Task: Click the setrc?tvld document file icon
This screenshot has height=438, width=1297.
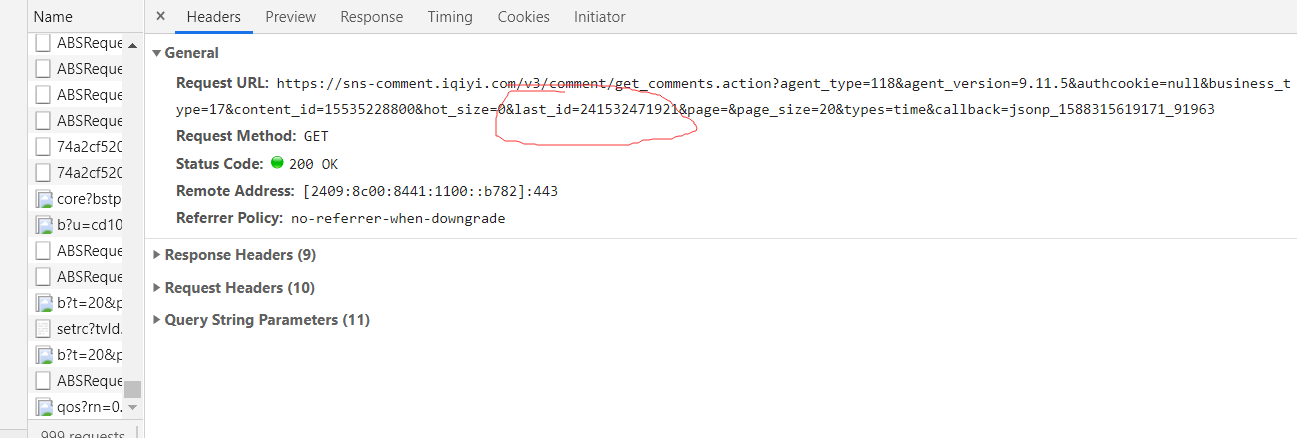Action: pos(43,329)
